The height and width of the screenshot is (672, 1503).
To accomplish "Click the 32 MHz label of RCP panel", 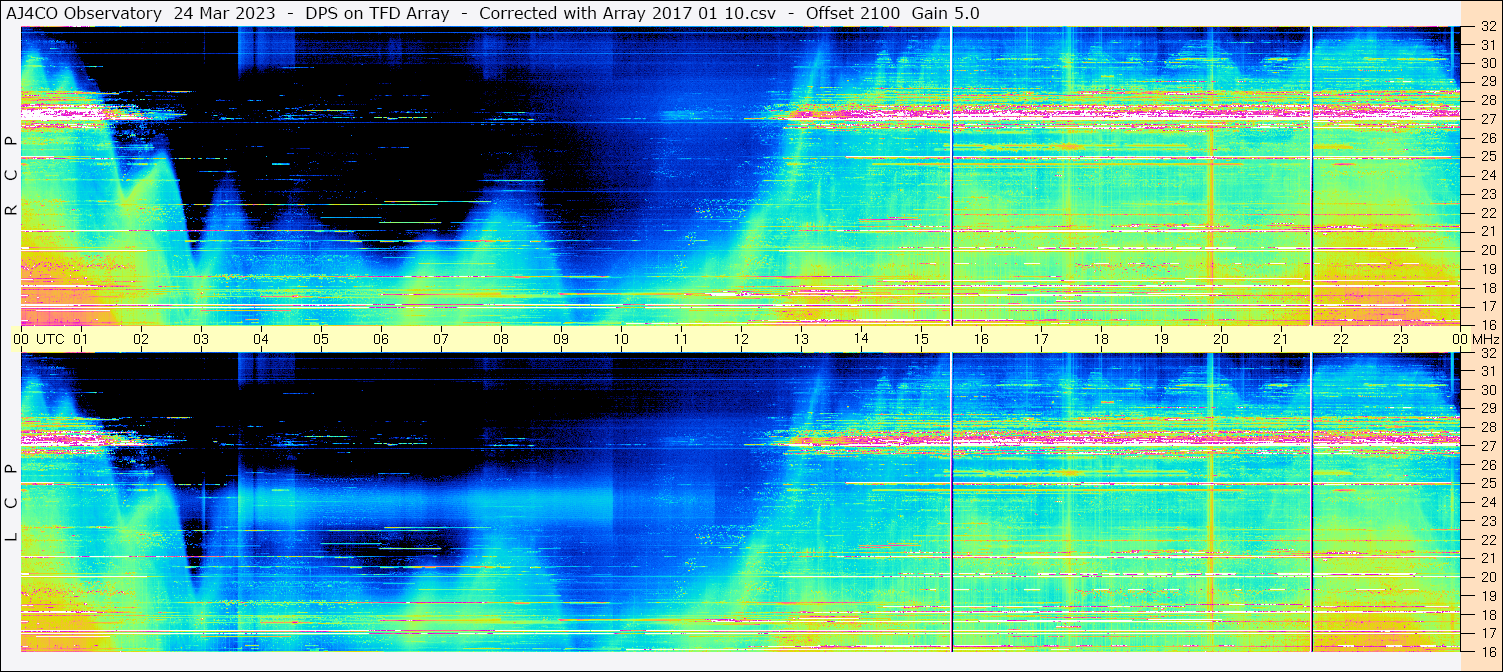I will point(1488,27).
